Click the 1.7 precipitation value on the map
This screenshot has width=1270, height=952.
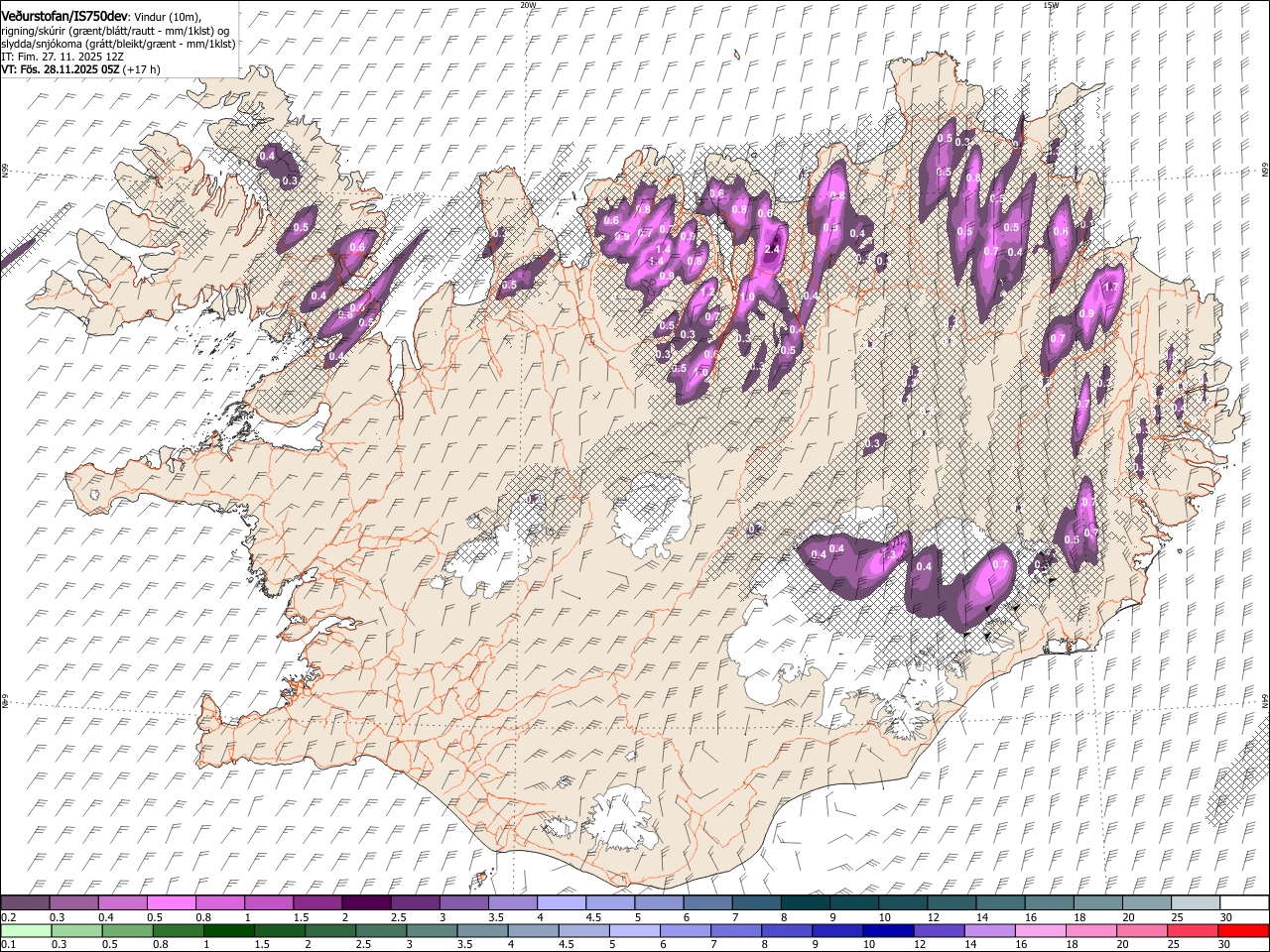tap(1111, 288)
